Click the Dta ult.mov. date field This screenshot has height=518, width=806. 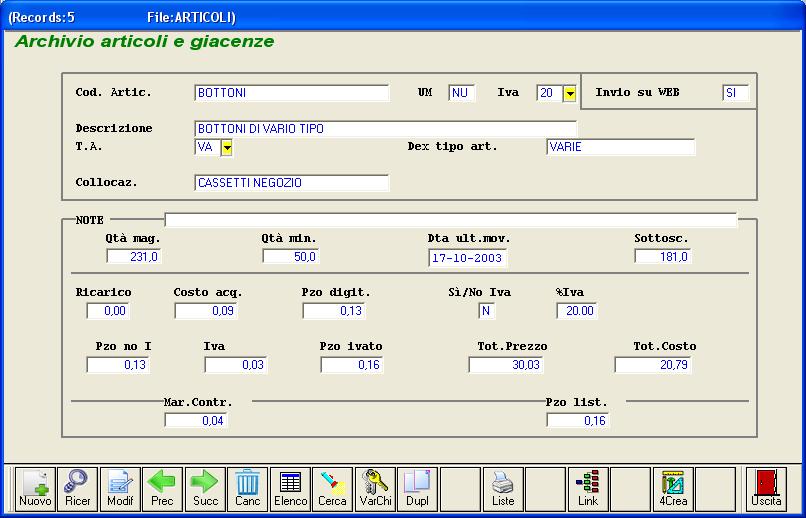point(467,258)
